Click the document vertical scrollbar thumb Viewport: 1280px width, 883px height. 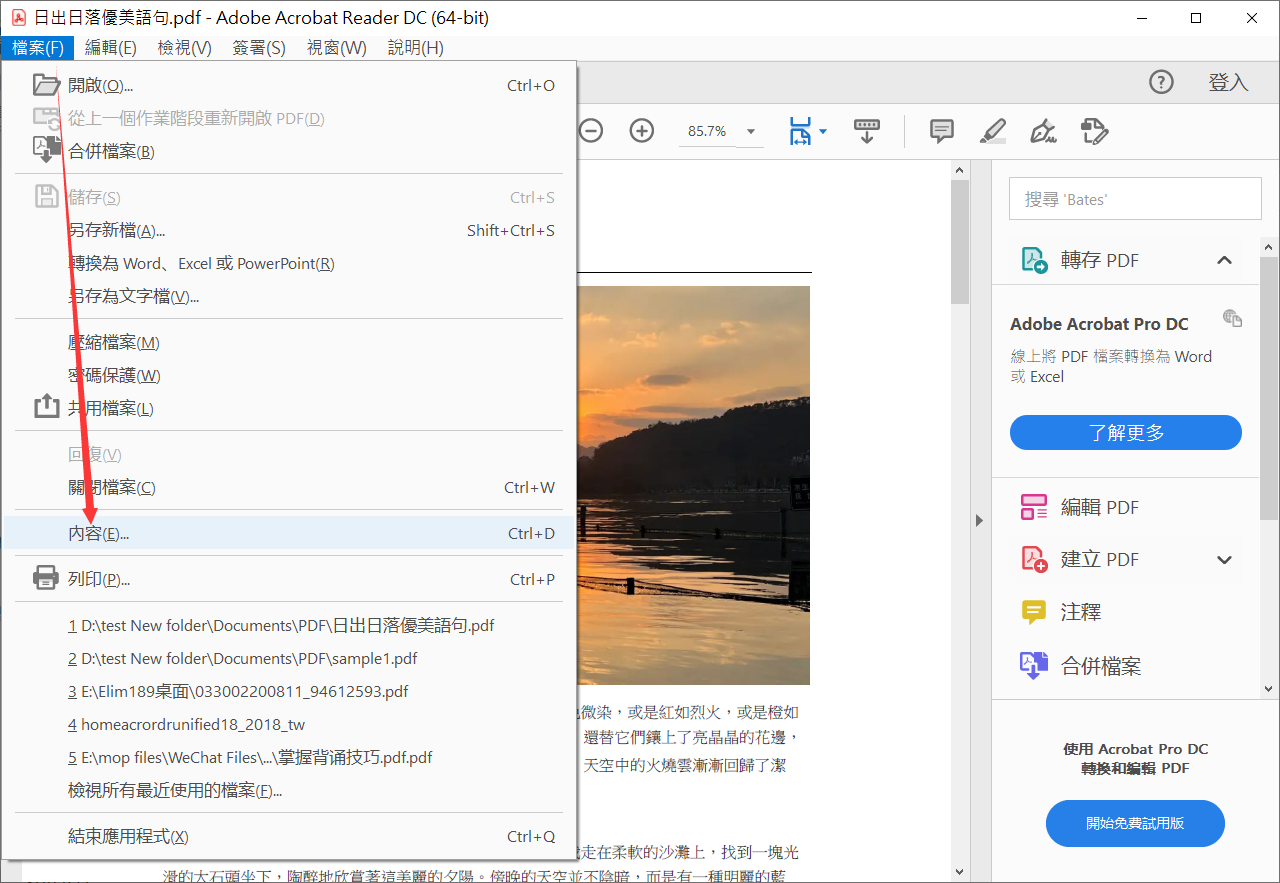tap(960, 241)
